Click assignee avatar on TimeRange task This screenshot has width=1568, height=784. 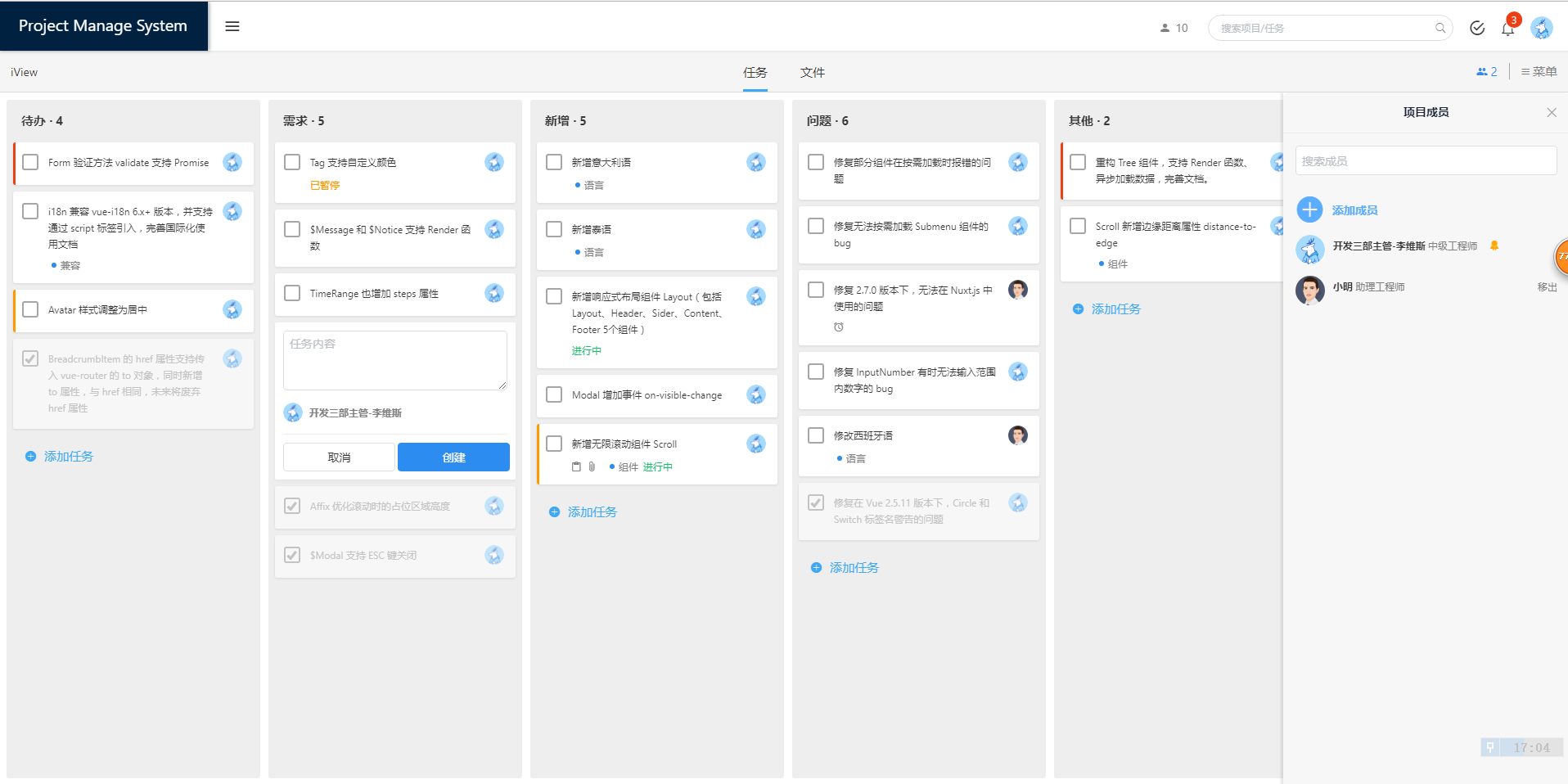coord(494,293)
